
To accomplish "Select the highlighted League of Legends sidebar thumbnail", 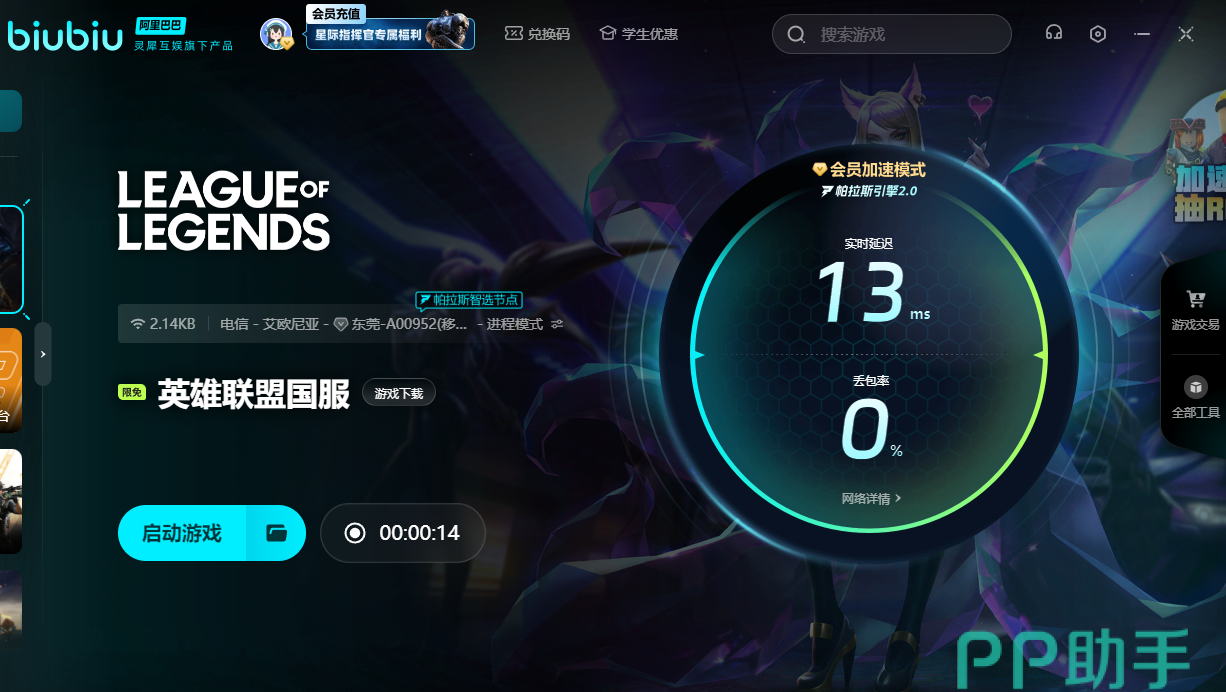I will click(x=10, y=260).
